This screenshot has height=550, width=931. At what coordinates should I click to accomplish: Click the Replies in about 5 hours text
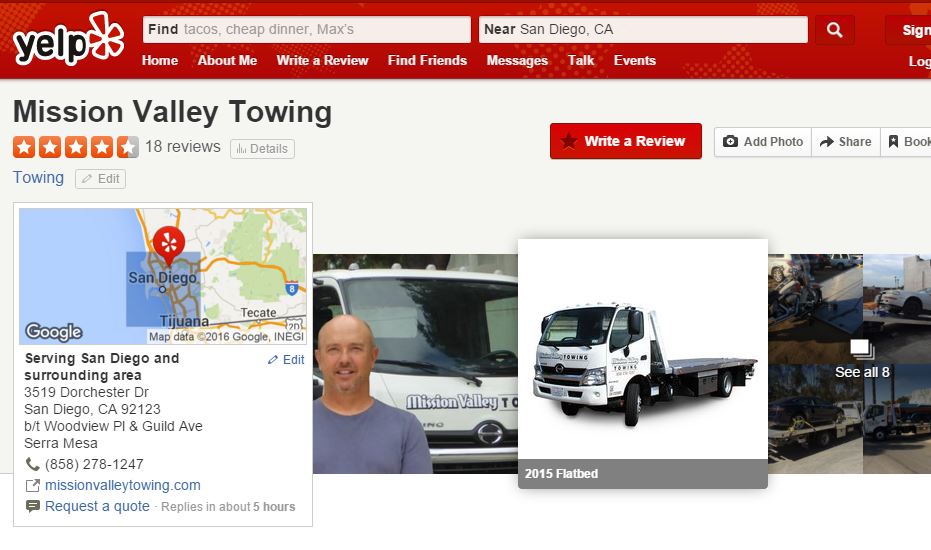pyautogui.click(x=228, y=507)
